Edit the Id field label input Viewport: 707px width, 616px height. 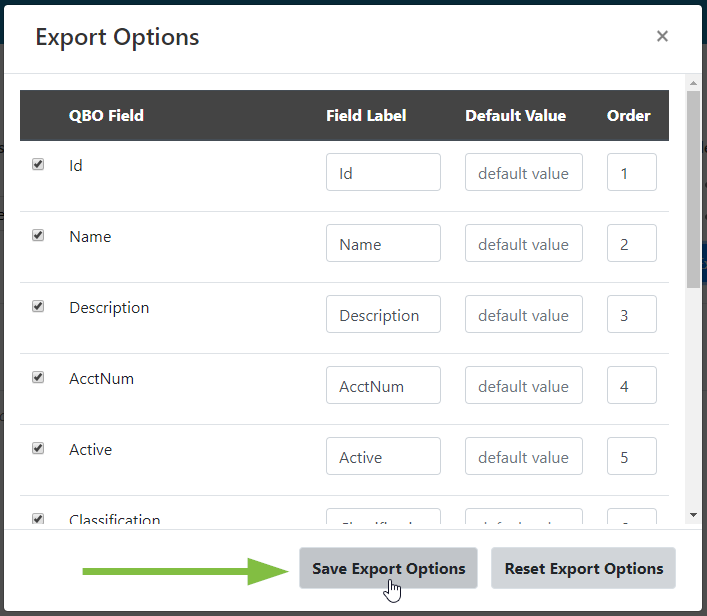coord(383,172)
